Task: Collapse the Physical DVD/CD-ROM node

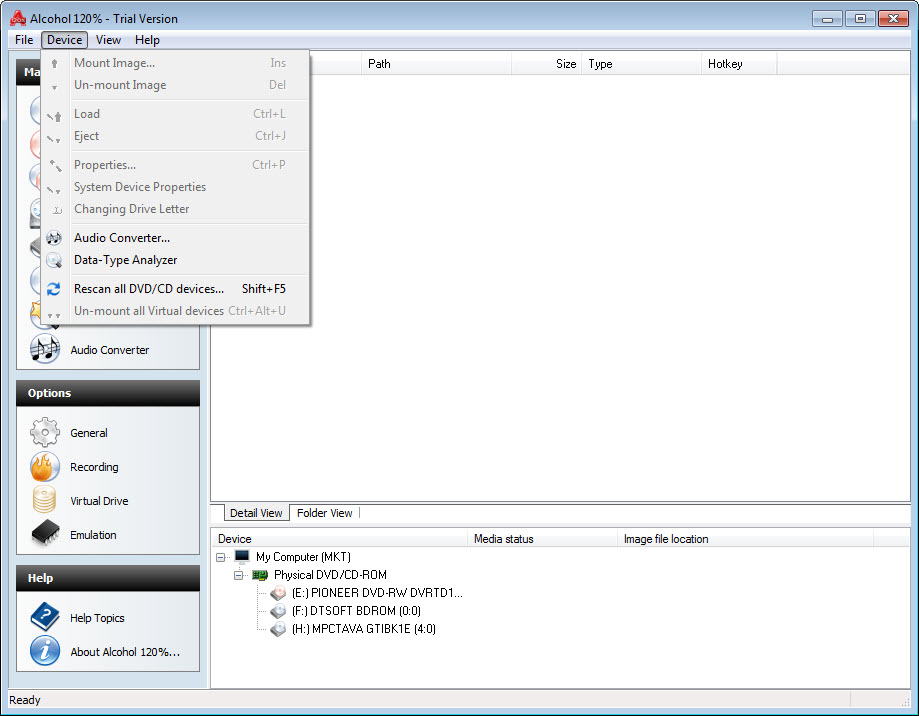Action: pos(239,575)
